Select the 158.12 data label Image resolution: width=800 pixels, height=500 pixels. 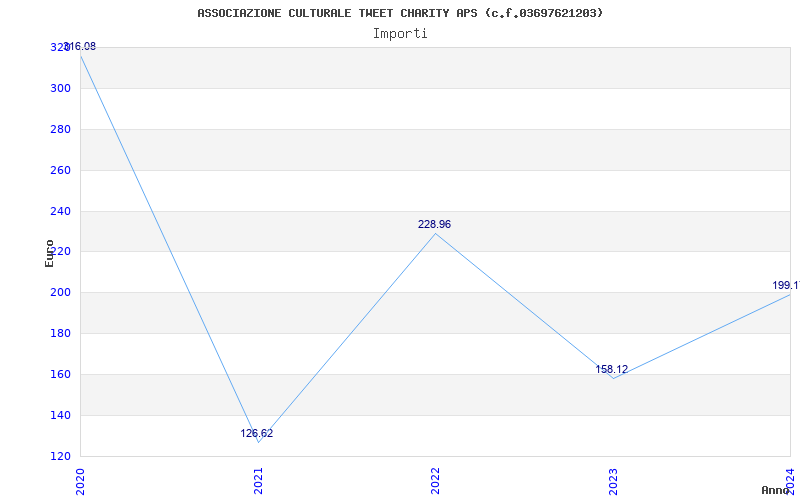tap(611, 369)
